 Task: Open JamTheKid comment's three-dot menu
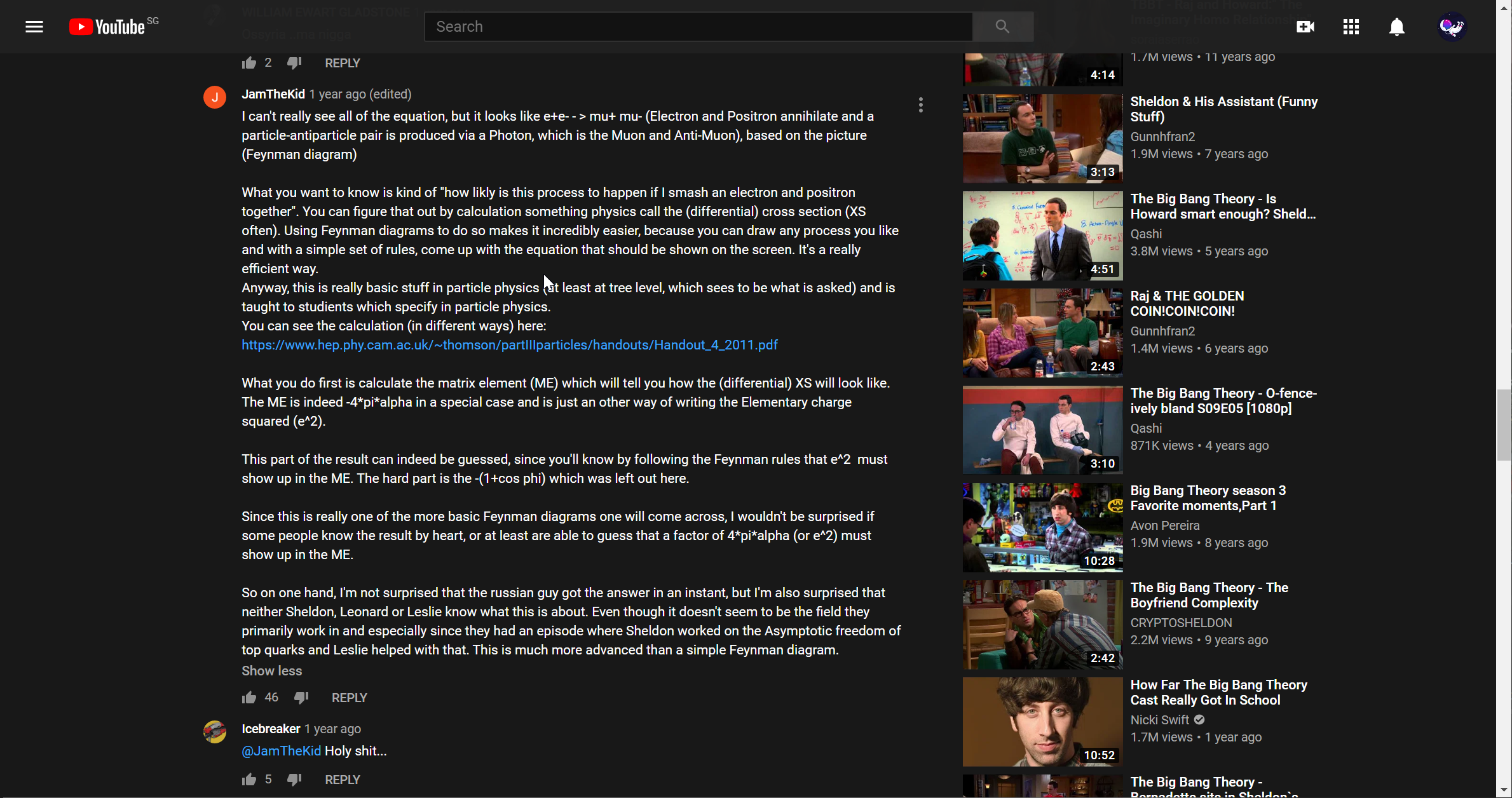pos(920,105)
